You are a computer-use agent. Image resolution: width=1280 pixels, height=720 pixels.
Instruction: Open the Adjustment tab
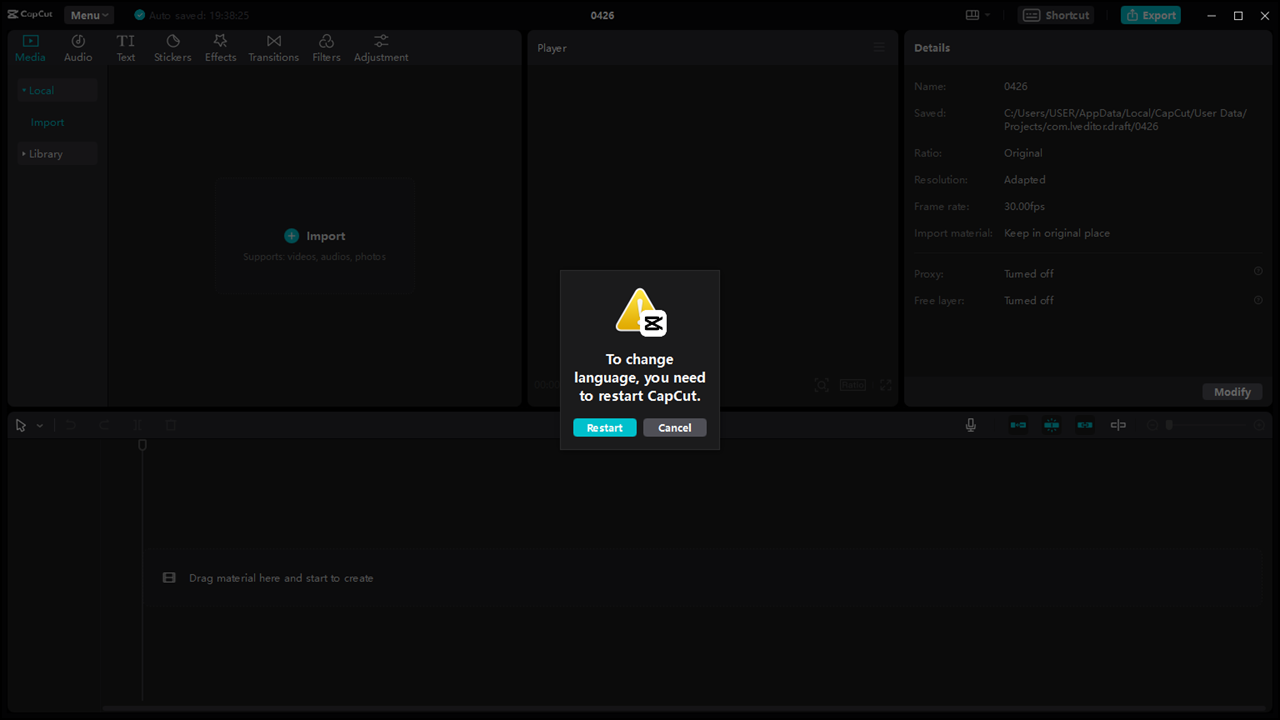point(381,48)
